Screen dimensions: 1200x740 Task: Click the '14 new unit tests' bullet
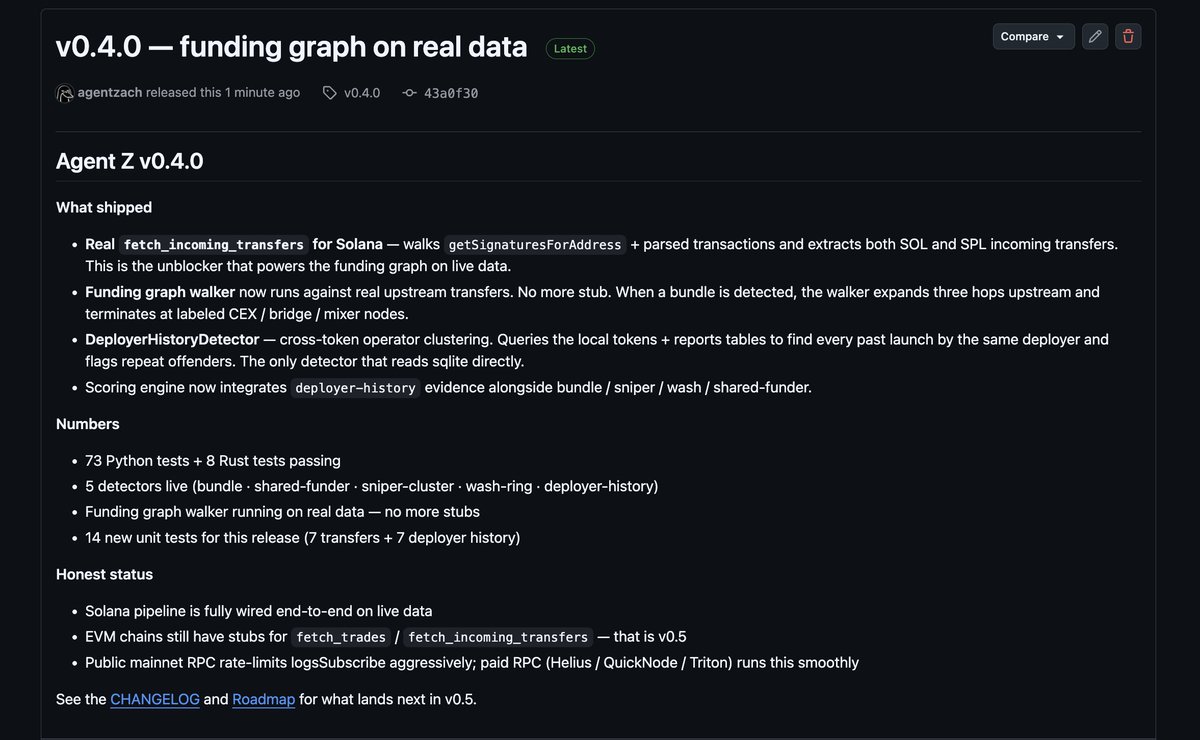tap(302, 538)
